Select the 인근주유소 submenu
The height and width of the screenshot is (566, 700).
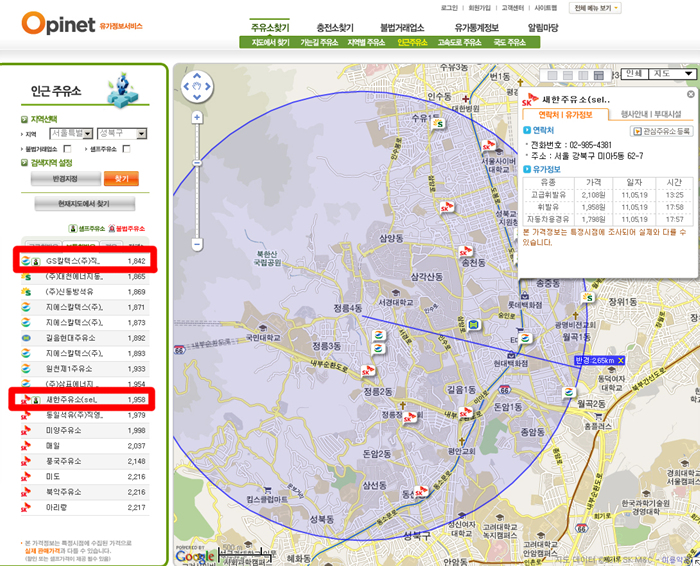(x=412, y=42)
